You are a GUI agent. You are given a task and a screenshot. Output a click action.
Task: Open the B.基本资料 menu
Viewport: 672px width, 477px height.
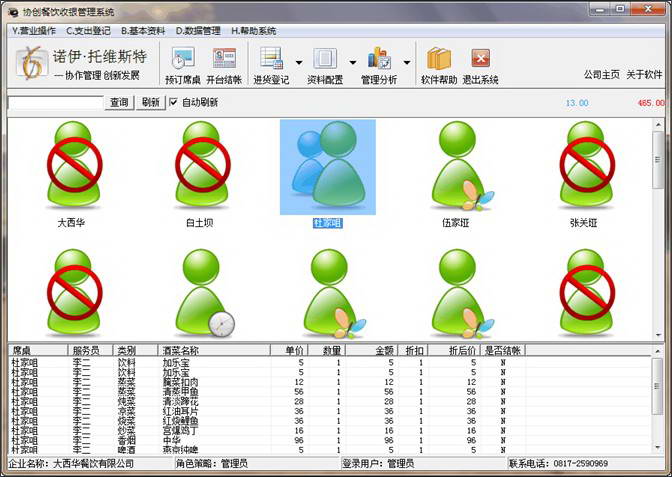click(143, 31)
